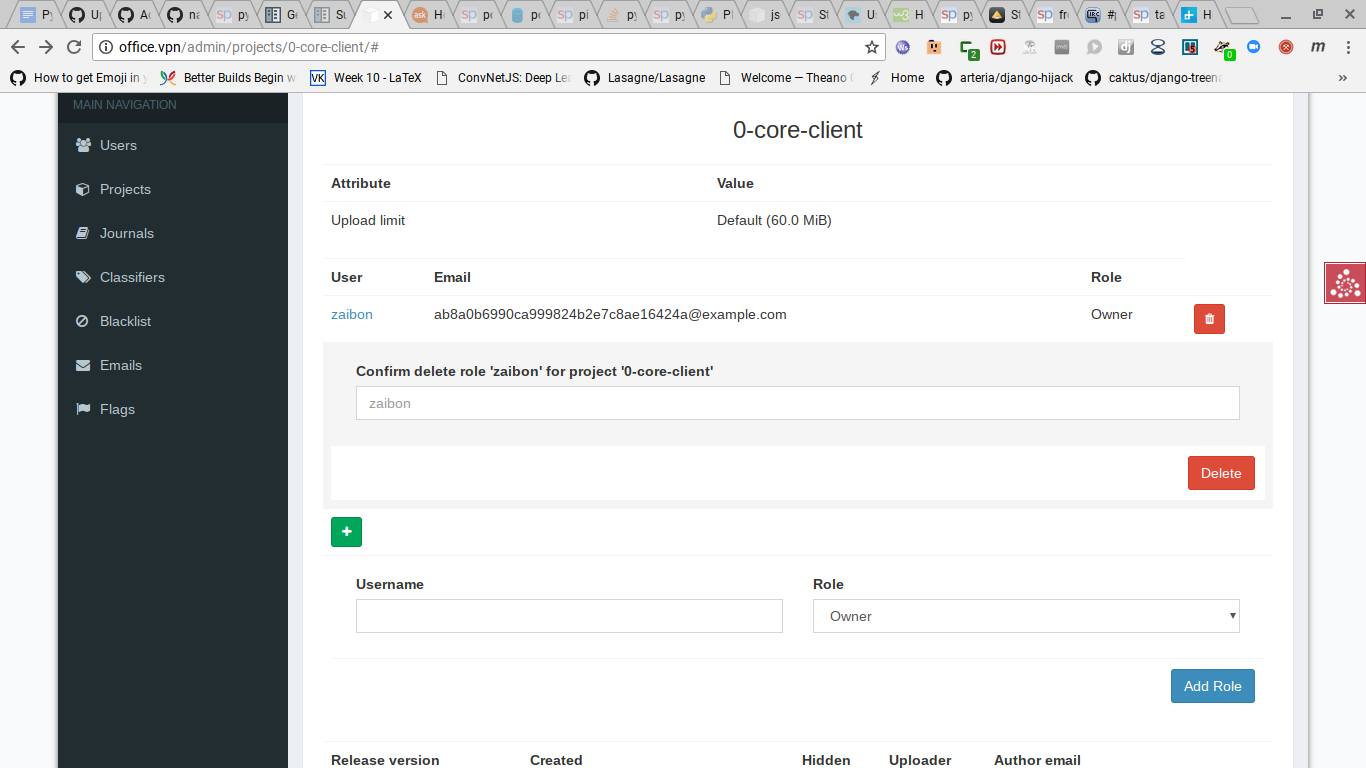This screenshot has height=768, width=1366.
Task: Switch to the IRC '#p' tab
Action: [x=1102, y=15]
